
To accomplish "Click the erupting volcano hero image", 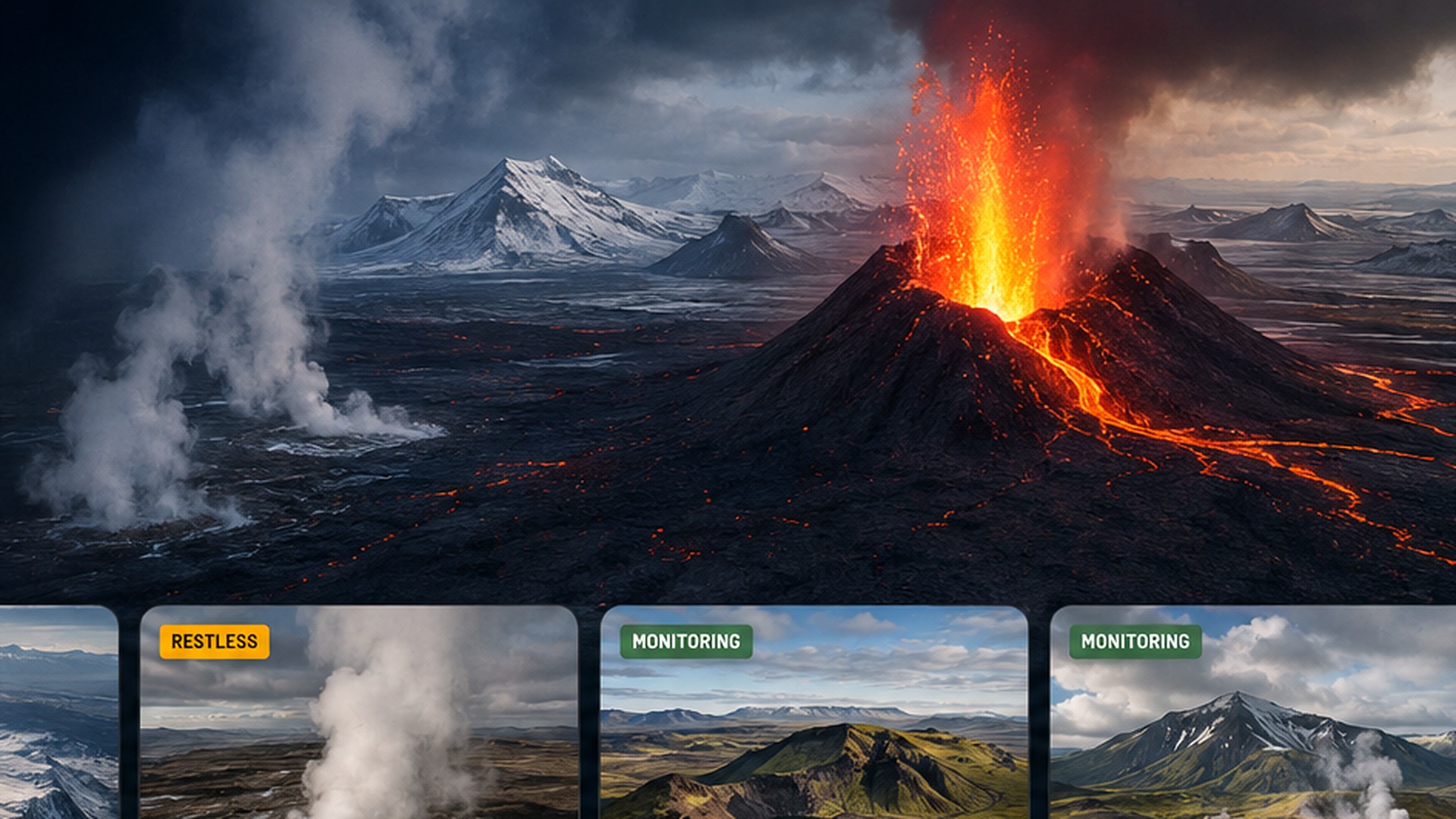I will click(728, 302).
